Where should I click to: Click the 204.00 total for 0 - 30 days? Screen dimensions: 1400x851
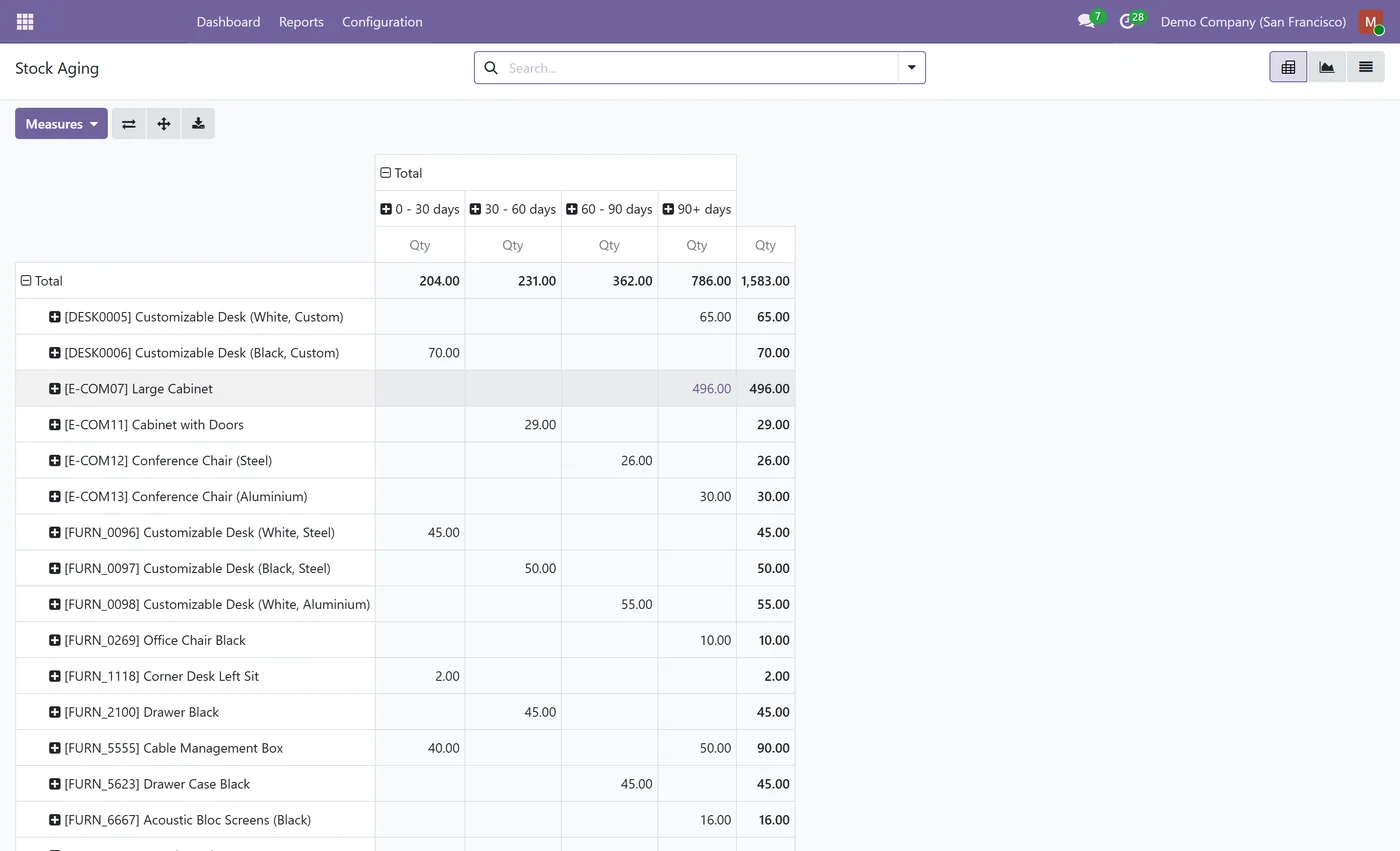click(420, 281)
